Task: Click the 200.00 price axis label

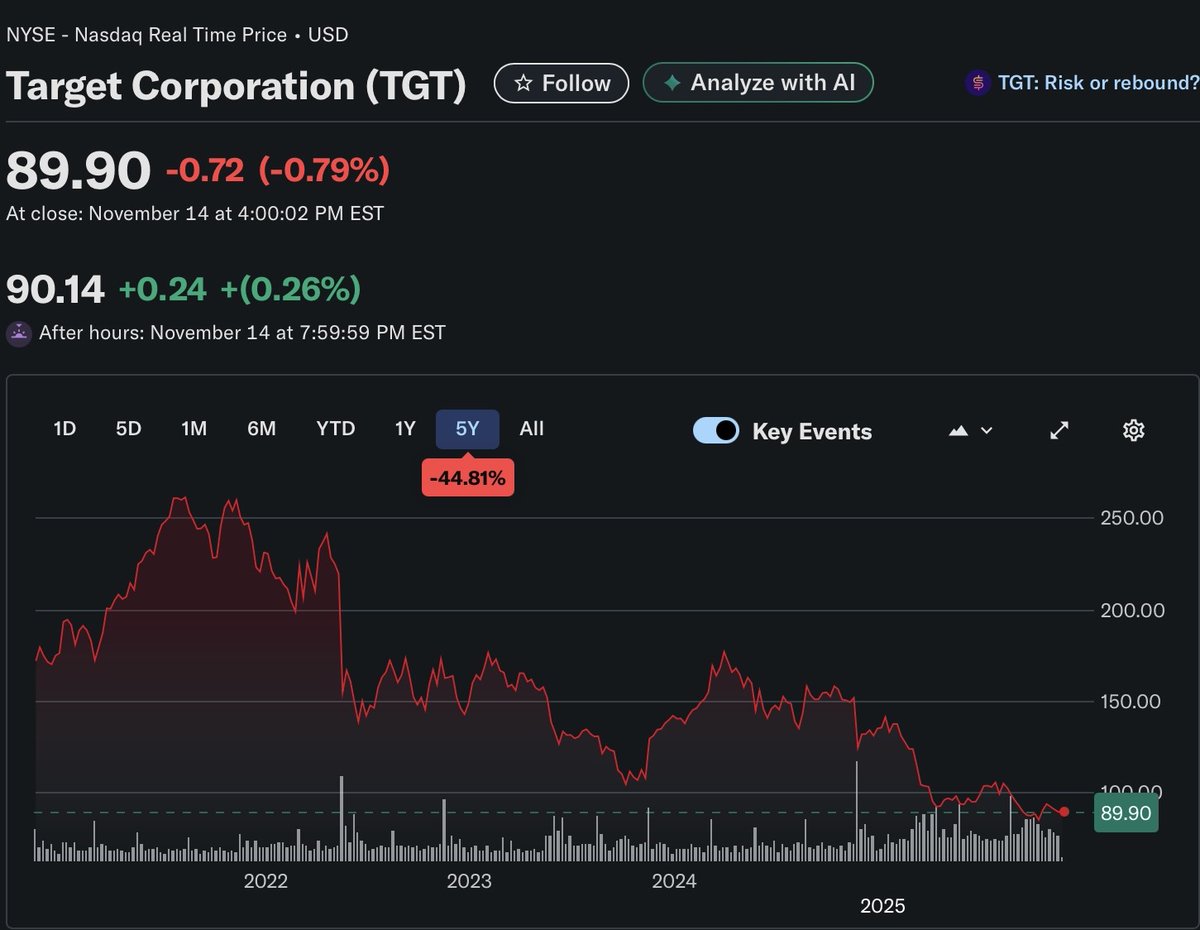Action: point(1132,610)
